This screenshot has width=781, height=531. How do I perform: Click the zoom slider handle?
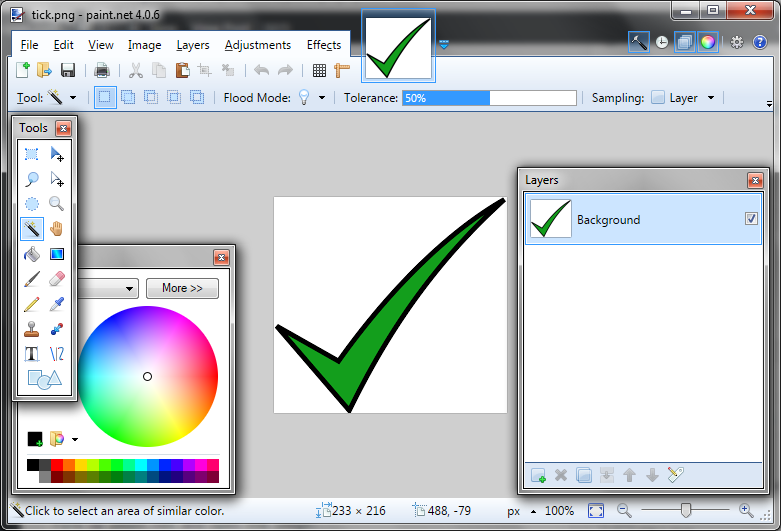click(686, 511)
